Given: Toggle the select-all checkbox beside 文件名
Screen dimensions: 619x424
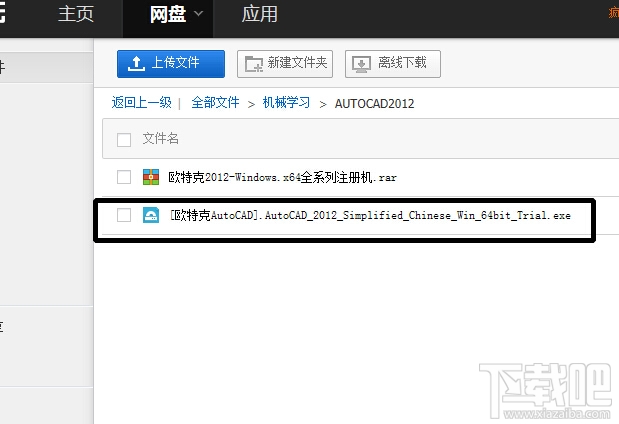Looking at the screenshot, I should [124, 140].
